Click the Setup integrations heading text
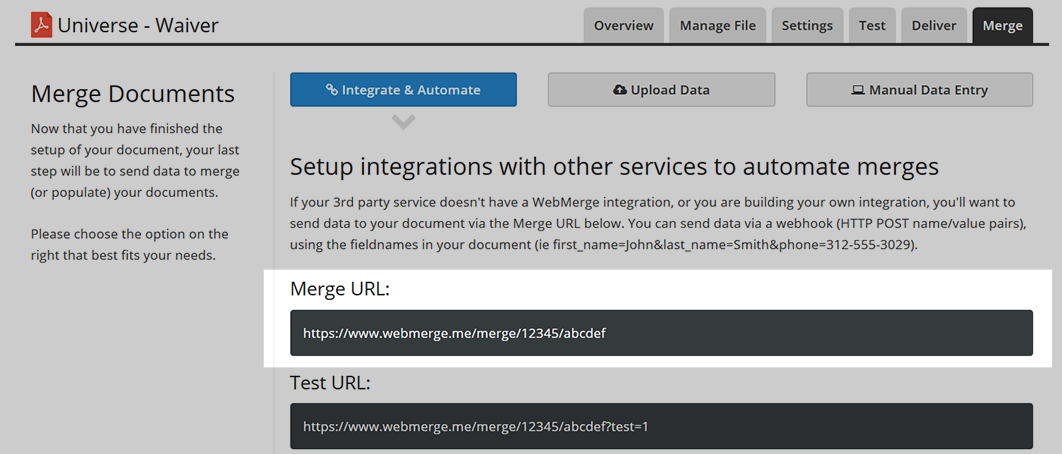Image resolution: width=1062 pixels, height=454 pixels. coord(614,165)
